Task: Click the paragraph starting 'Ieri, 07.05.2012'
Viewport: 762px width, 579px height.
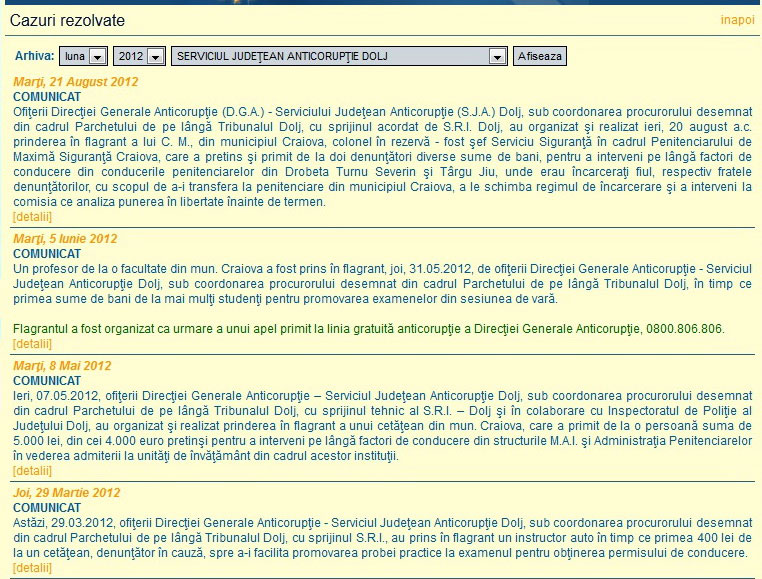Action: (382, 426)
